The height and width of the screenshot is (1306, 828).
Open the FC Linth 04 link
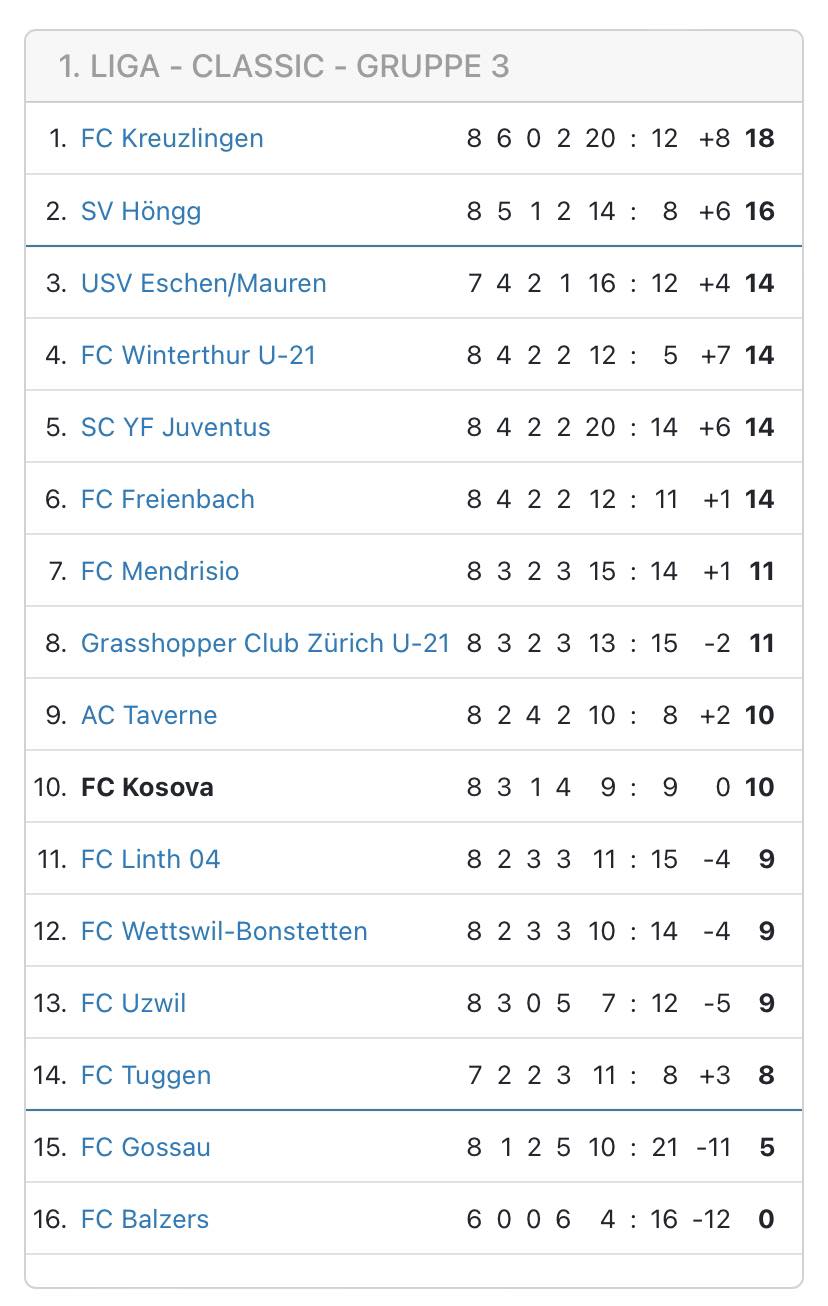(x=150, y=859)
